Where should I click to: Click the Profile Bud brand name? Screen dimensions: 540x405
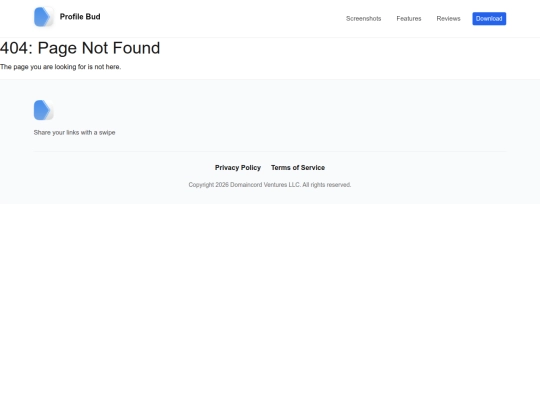tap(80, 17)
